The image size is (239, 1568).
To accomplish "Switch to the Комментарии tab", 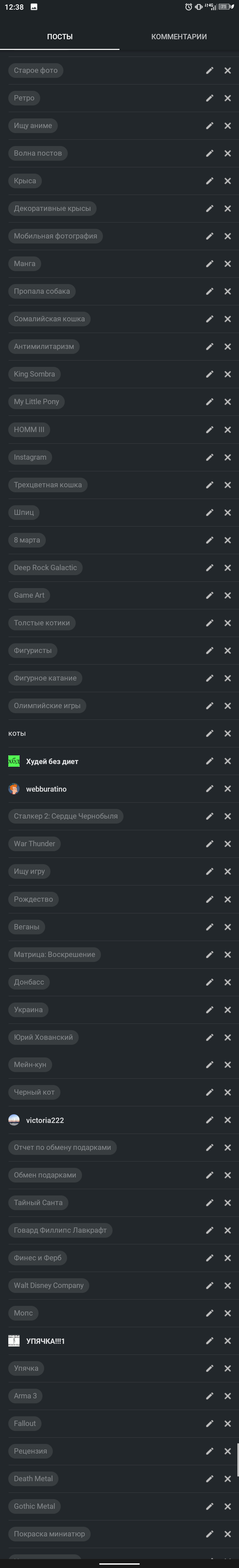I will coord(179,37).
